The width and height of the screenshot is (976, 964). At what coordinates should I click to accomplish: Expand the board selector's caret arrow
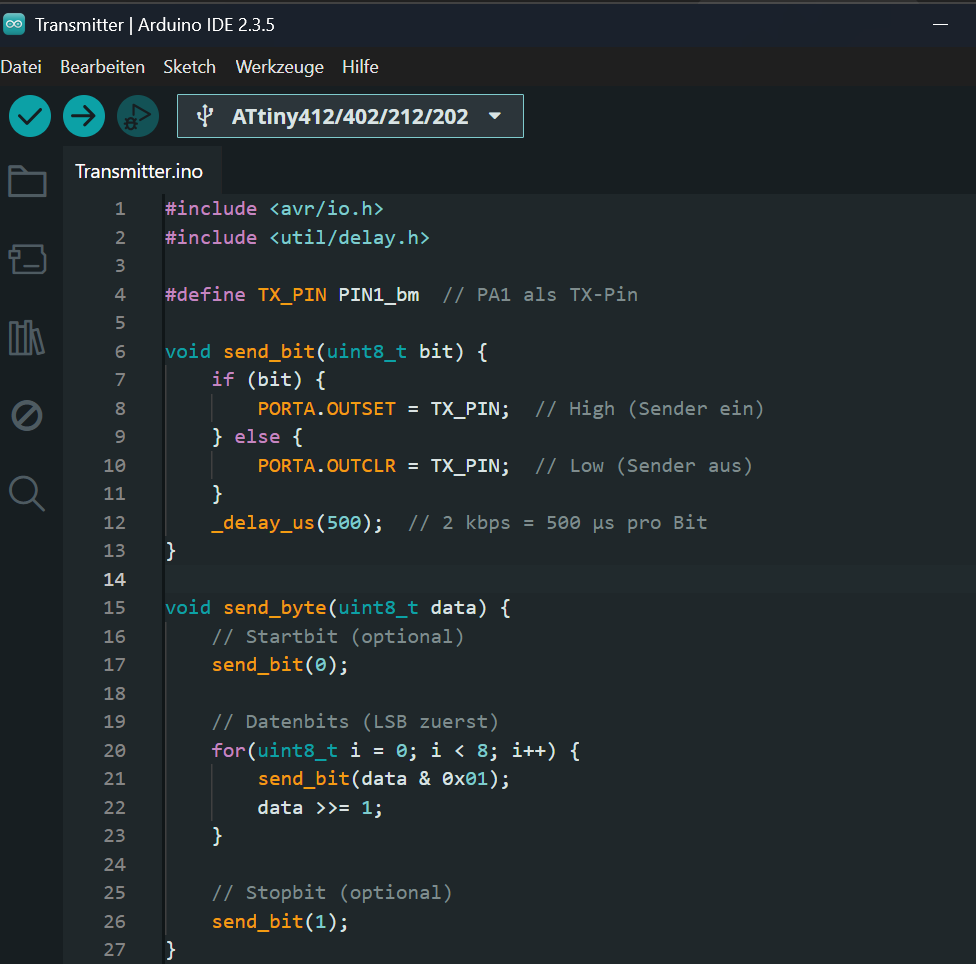point(494,116)
